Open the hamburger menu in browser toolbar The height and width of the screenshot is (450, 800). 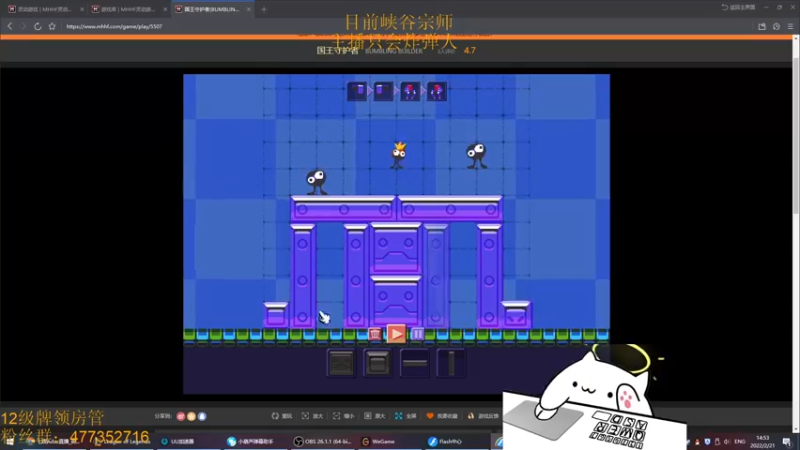(790, 26)
